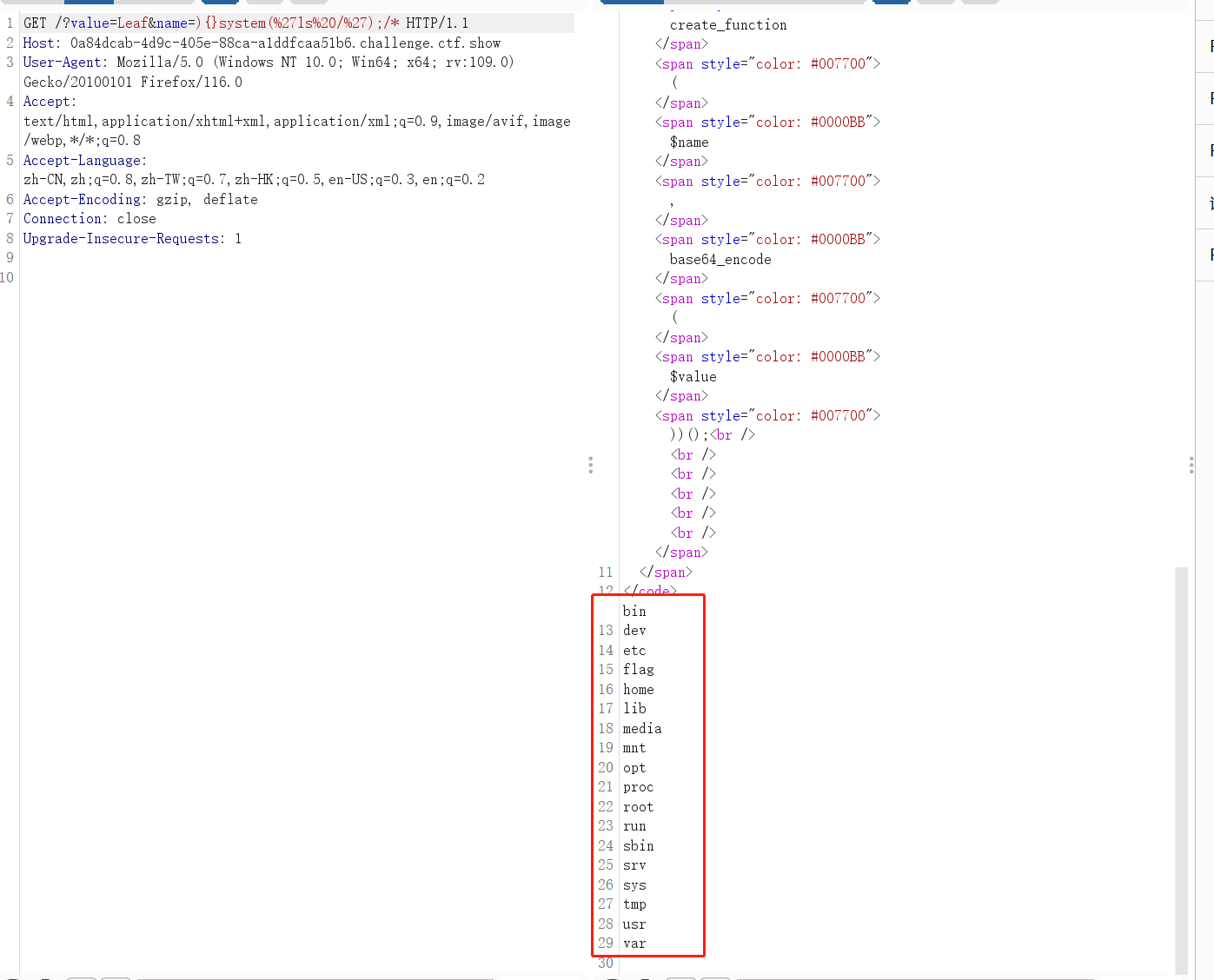
Task: Click the 'mnt' directory in output
Action: 634,748
